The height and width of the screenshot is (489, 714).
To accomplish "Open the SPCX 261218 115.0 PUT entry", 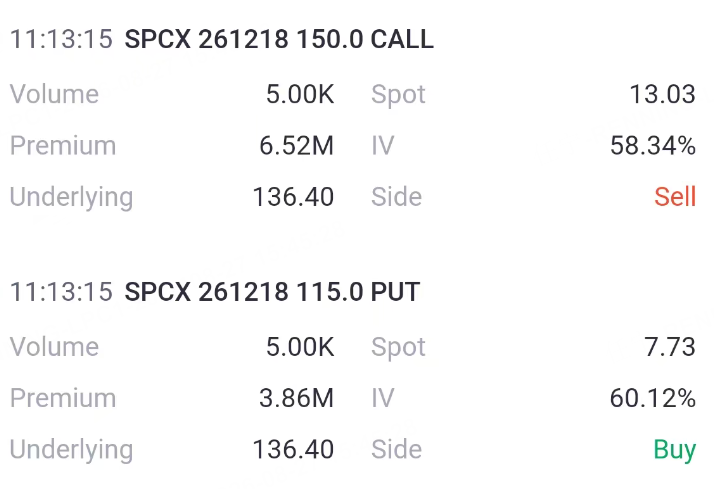I will [x=272, y=292].
